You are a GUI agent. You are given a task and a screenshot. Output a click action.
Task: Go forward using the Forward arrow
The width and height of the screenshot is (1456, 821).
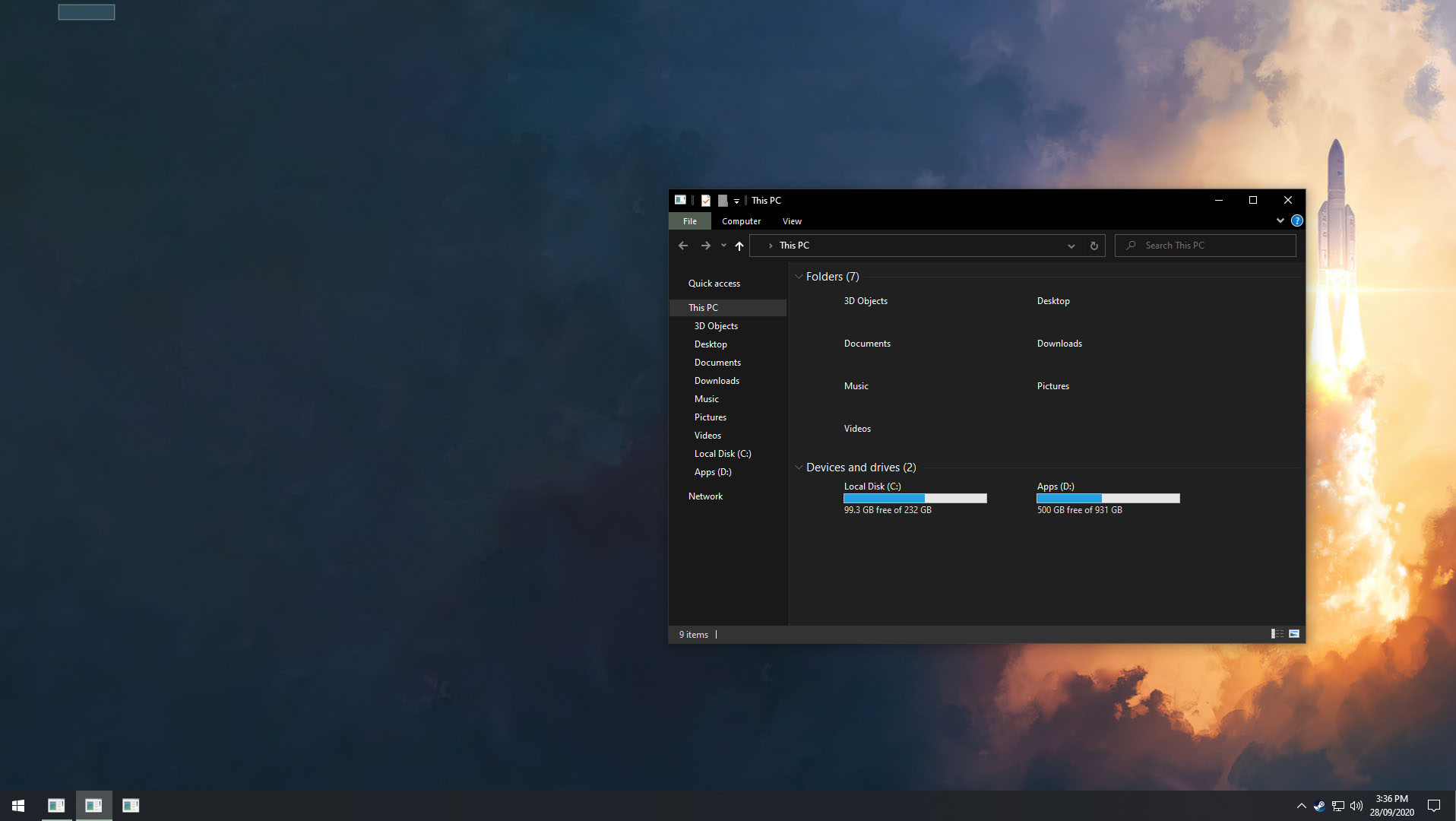coord(705,246)
